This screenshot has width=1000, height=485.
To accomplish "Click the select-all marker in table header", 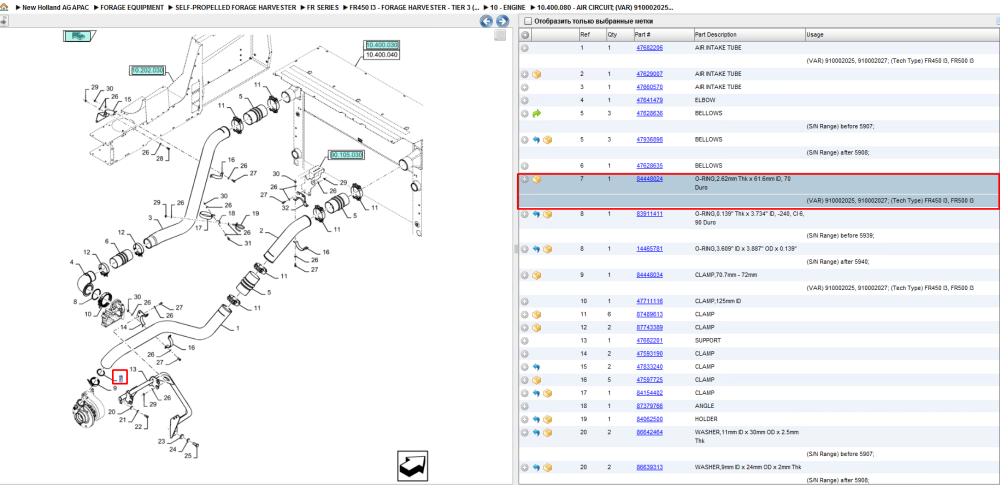I will click(x=525, y=34).
